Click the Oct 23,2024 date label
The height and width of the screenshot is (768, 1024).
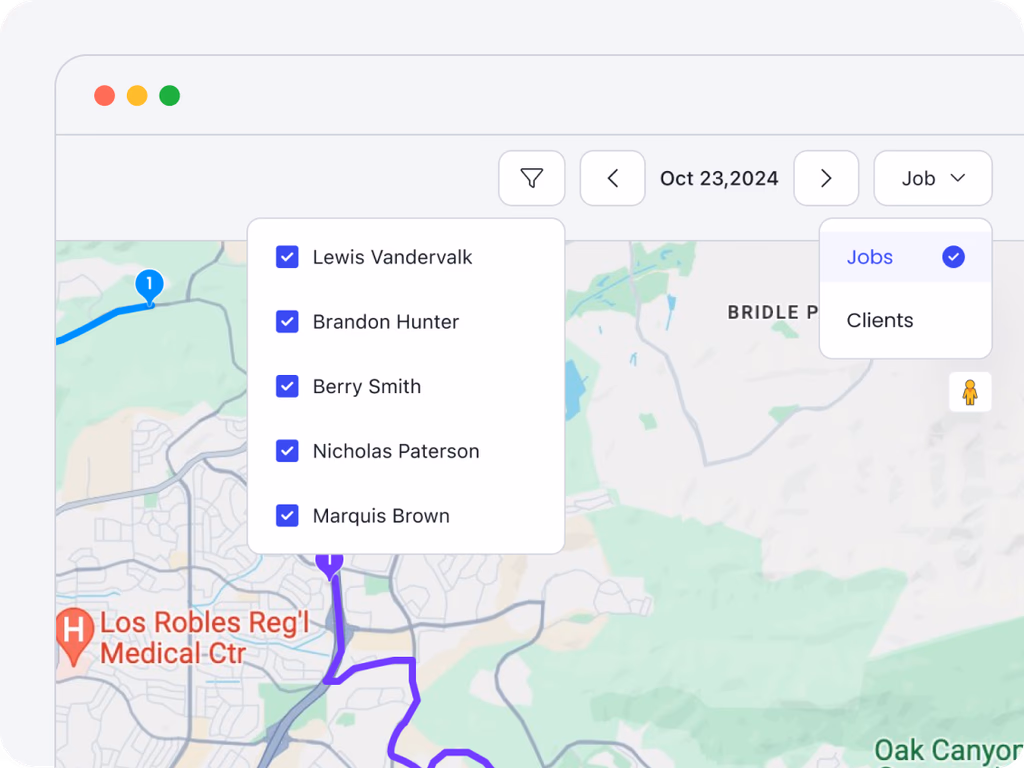click(x=719, y=178)
